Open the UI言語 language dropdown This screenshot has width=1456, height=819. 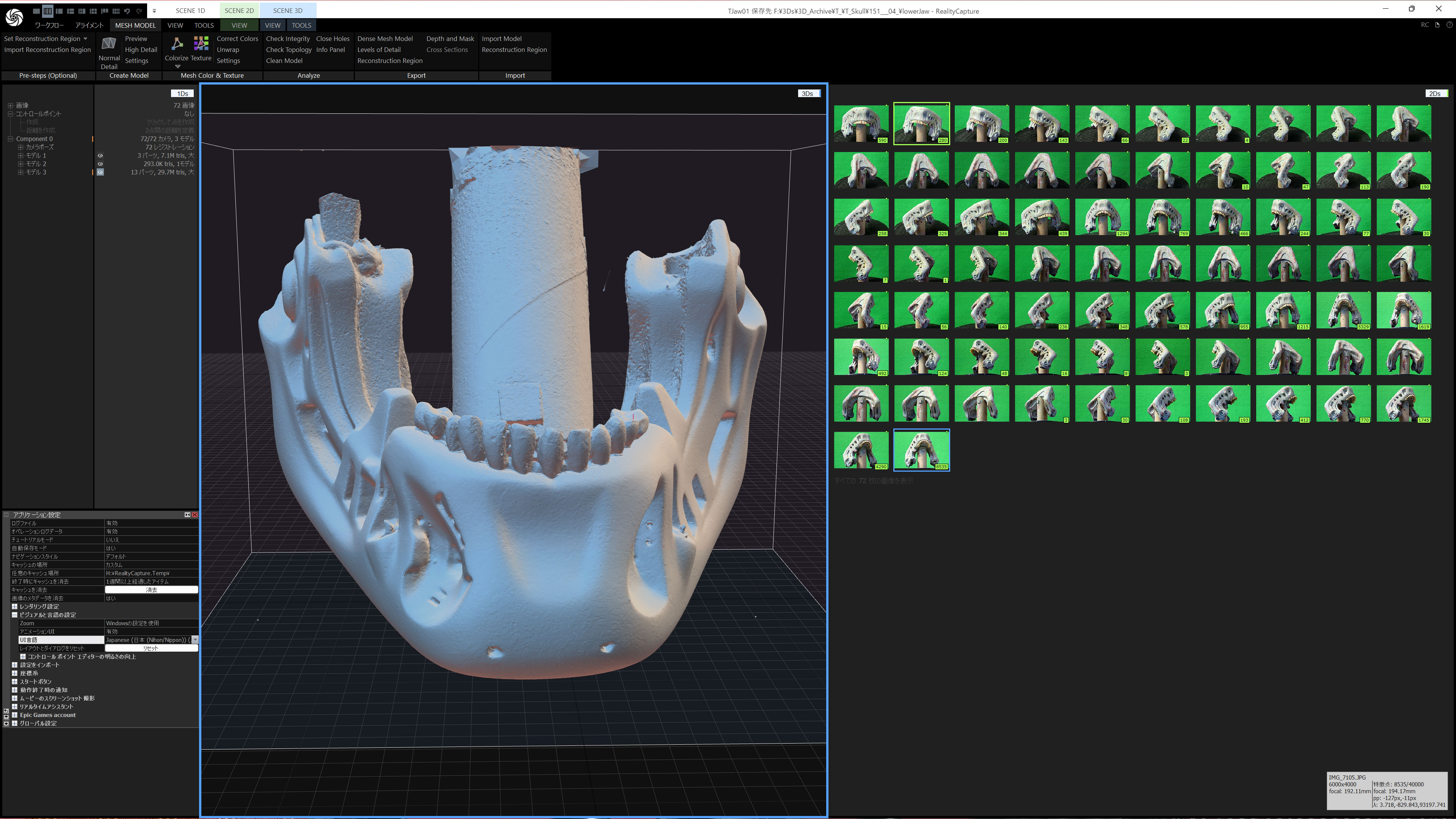click(x=195, y=640)
